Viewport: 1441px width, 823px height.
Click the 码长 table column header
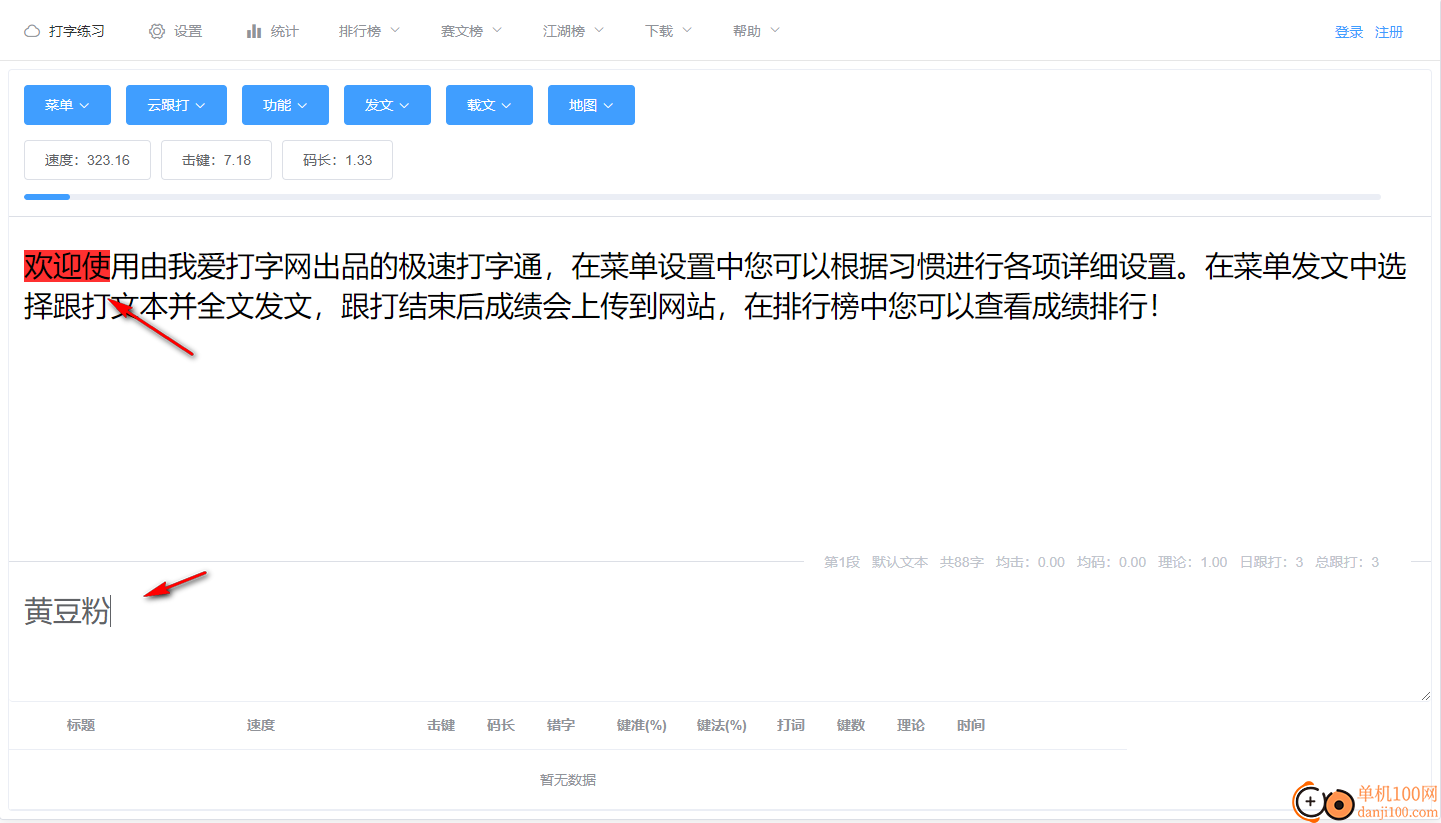[x=501, y=725]
